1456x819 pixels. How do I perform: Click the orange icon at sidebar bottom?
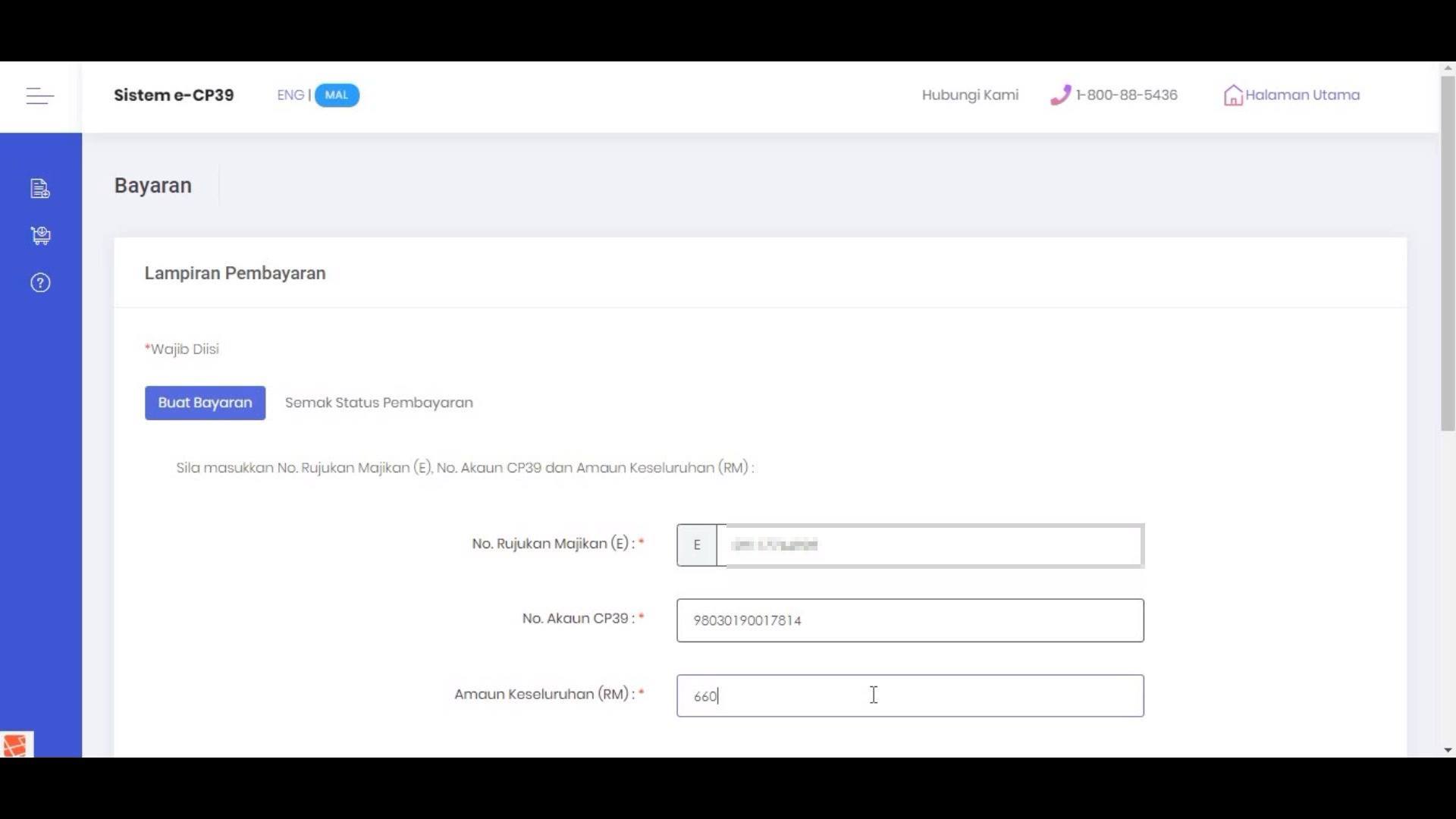tap(17, 745)
